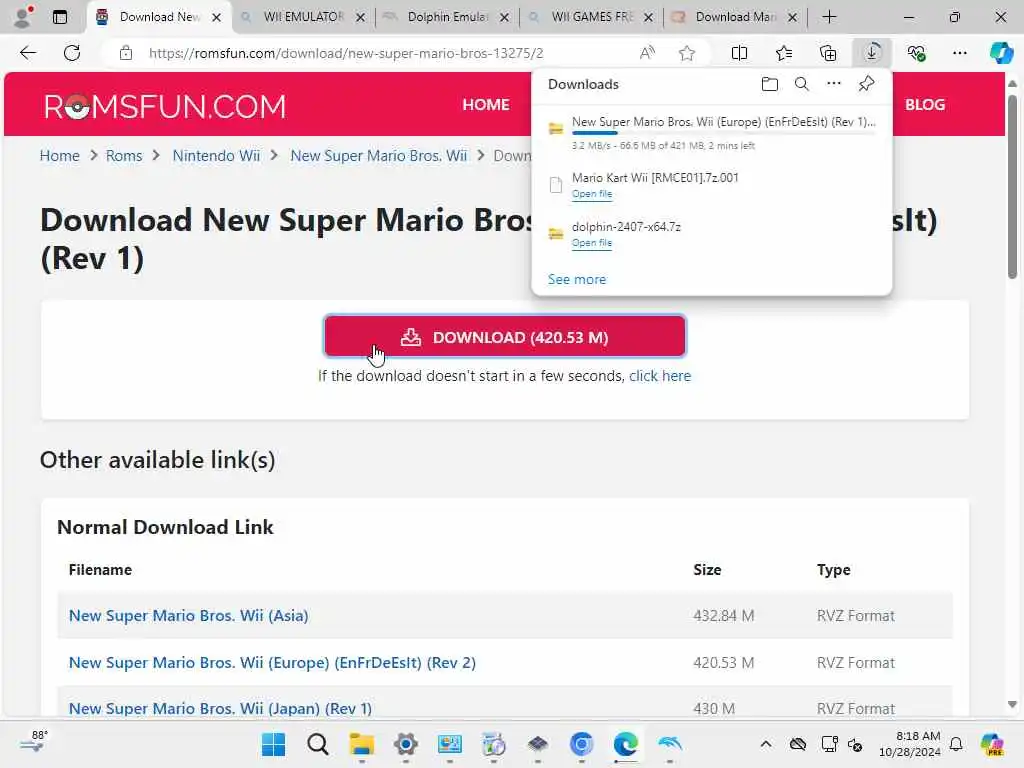Open Edge Settings and more menu

coord(959,53)
